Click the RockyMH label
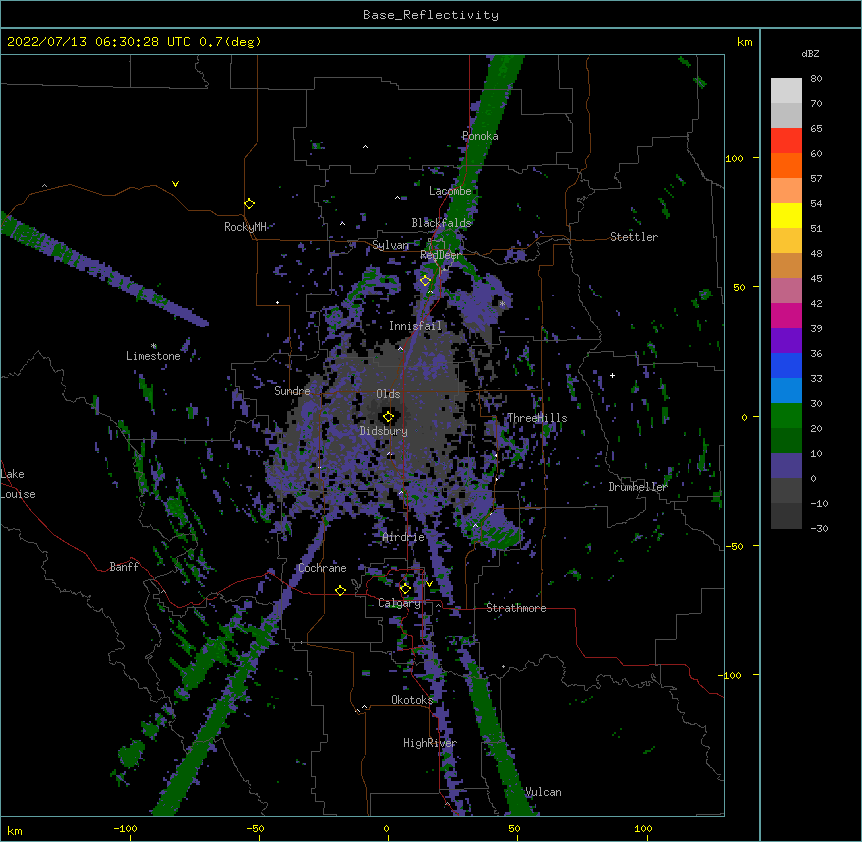Image resolution: width=862 pixels, height=842 pixels. 245,227
